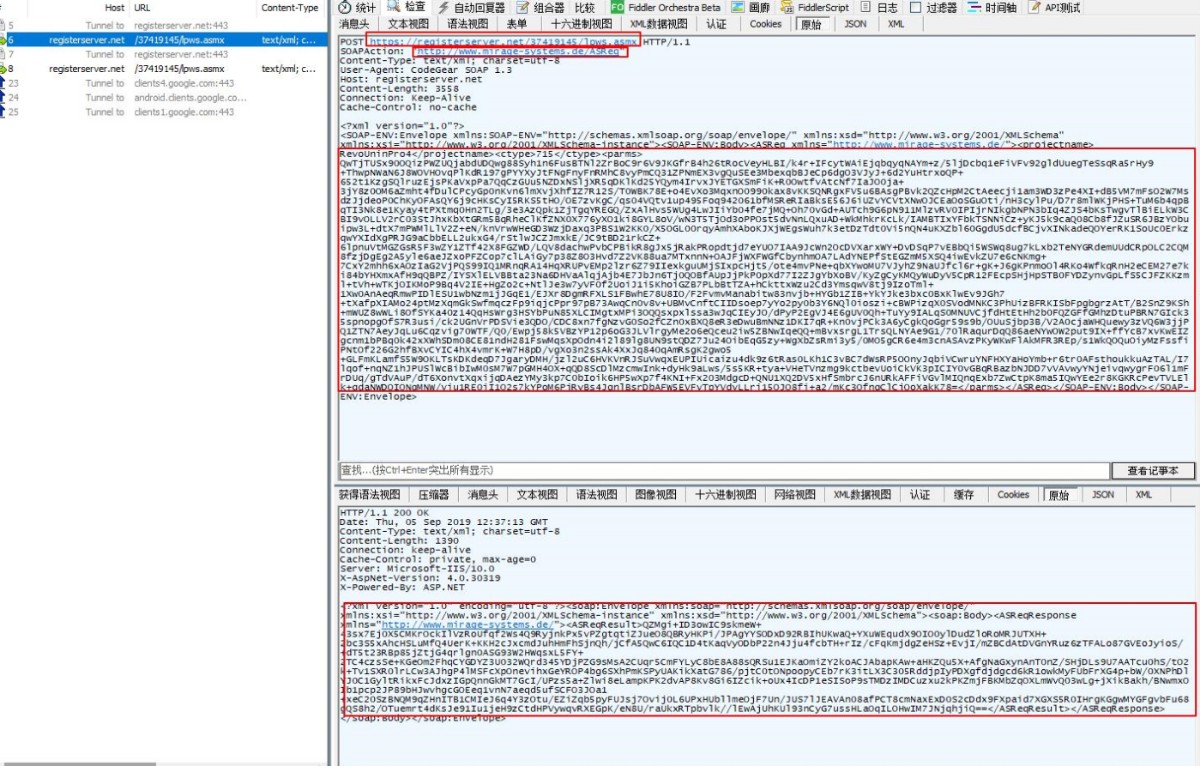The image size is (1200, 766).
Task: Click SOAPAction mirage-systems.de/ASReq link
Action: point(518,51)
